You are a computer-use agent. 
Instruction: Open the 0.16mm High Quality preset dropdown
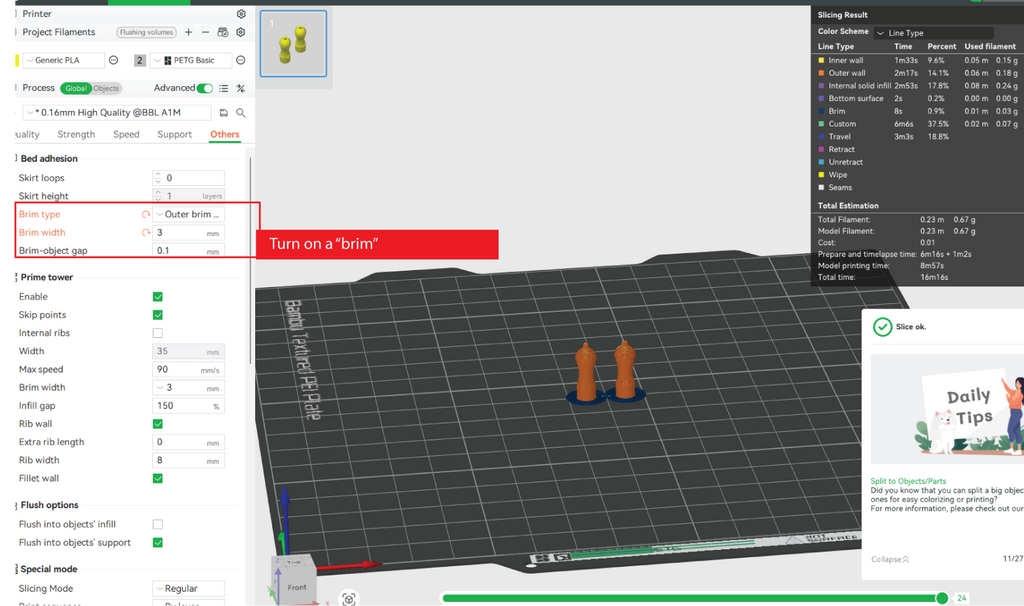pos(117,112)
